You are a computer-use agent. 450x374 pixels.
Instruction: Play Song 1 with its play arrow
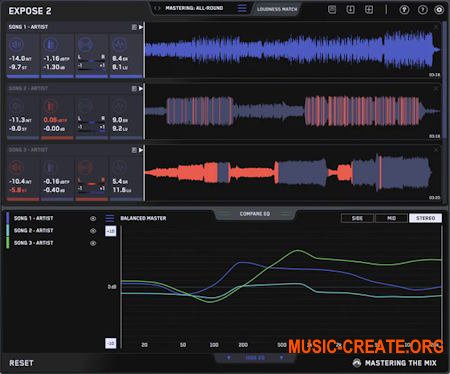[x=141, y=27]
